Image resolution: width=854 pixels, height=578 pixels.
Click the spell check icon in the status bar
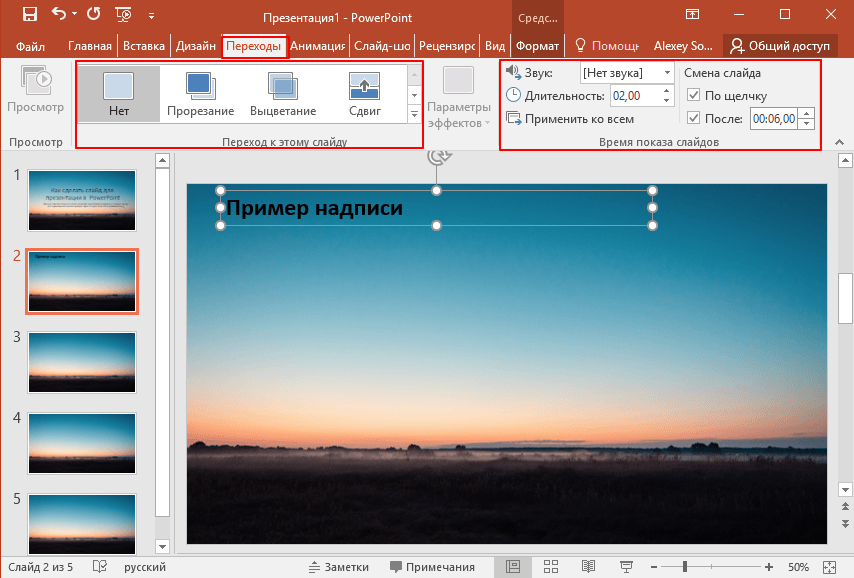coord(100,567)
